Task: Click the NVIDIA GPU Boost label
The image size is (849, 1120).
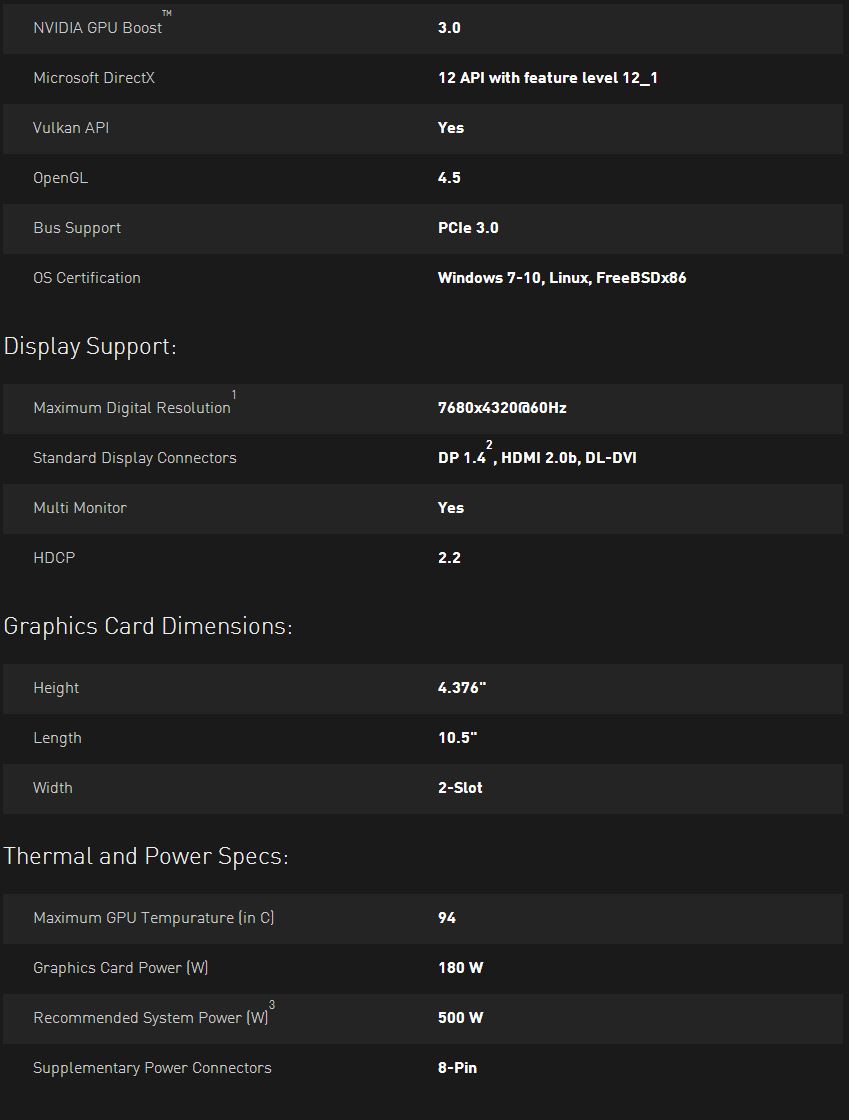Action: pos(98,28)
